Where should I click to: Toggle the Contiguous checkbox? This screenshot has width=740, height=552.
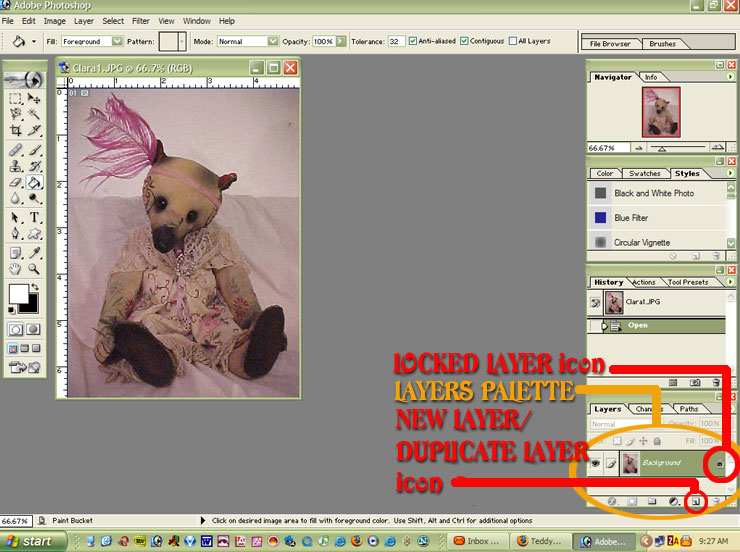tap(467, 42)
